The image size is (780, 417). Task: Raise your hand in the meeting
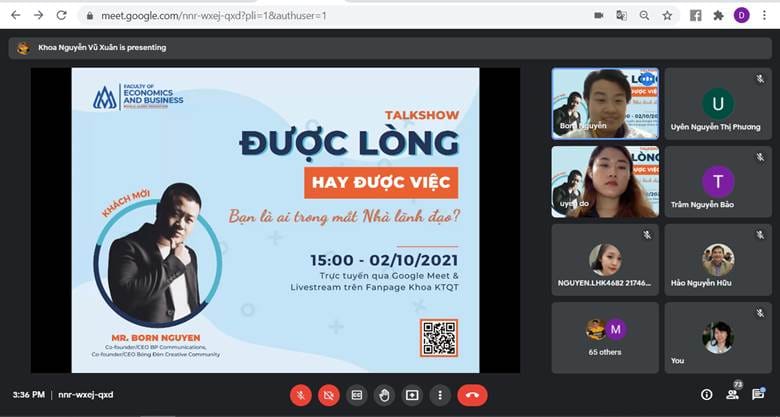[x=384, y=395]
